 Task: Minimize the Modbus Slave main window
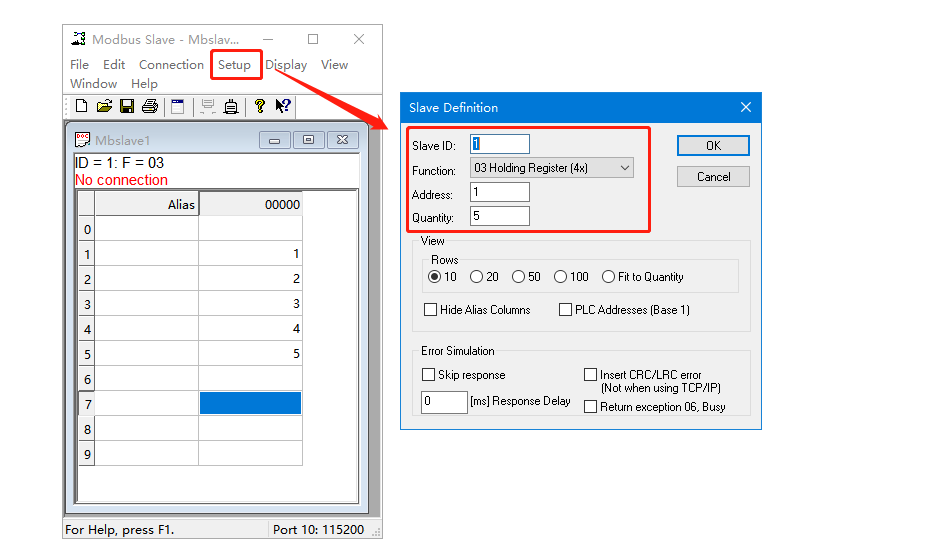click(268, 39)
